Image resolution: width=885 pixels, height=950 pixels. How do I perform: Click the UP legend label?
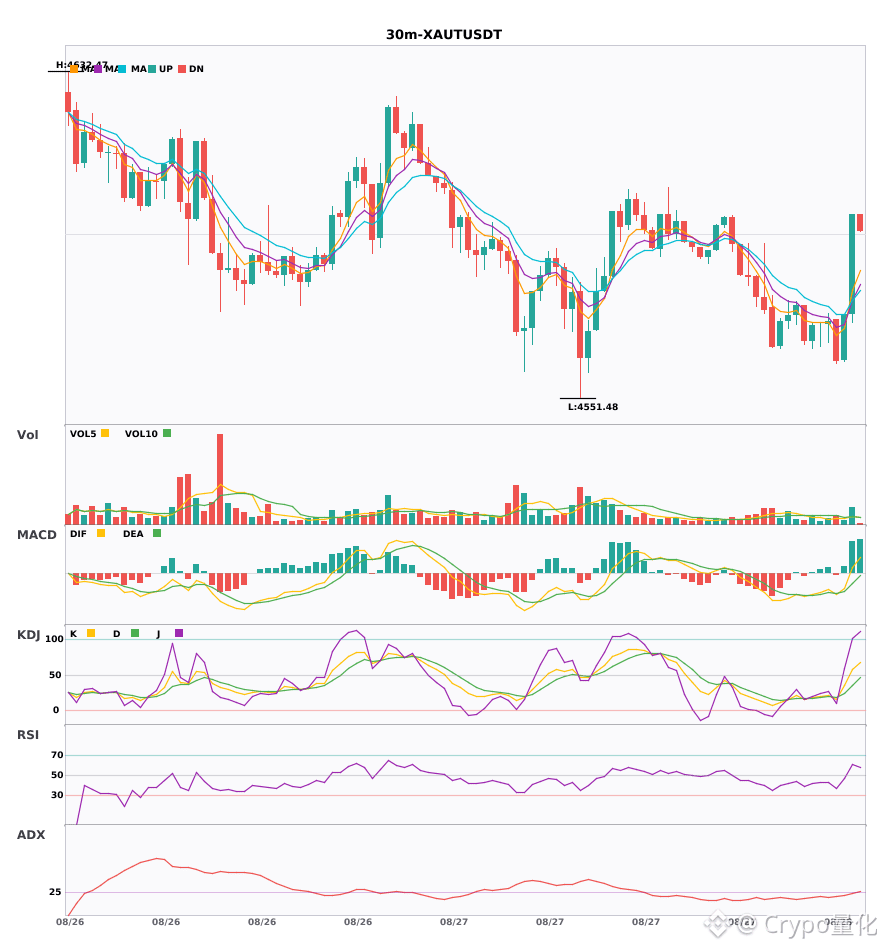[166, 69]
